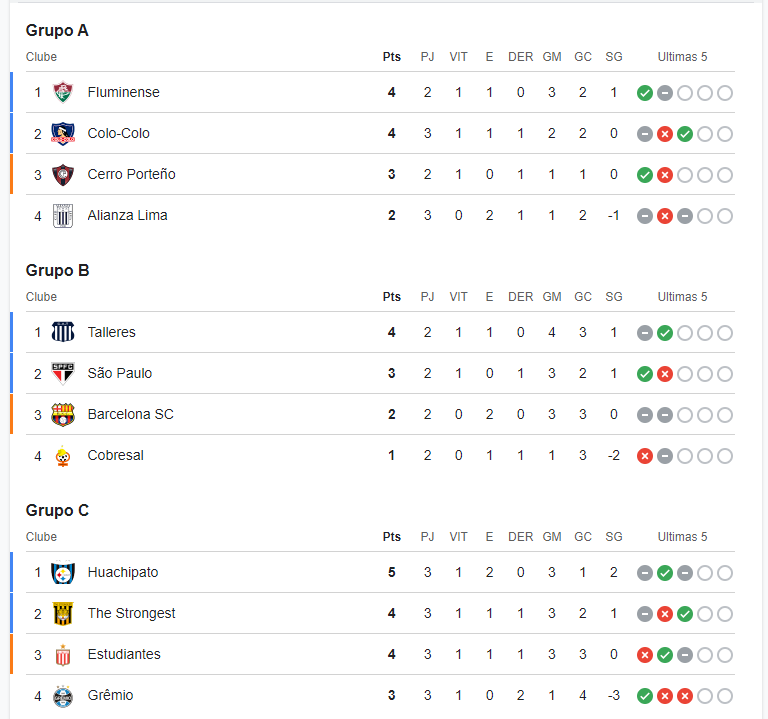Click Barcelona SC's first gray draw indicator

pyautogui.click(x=645, y=415)
